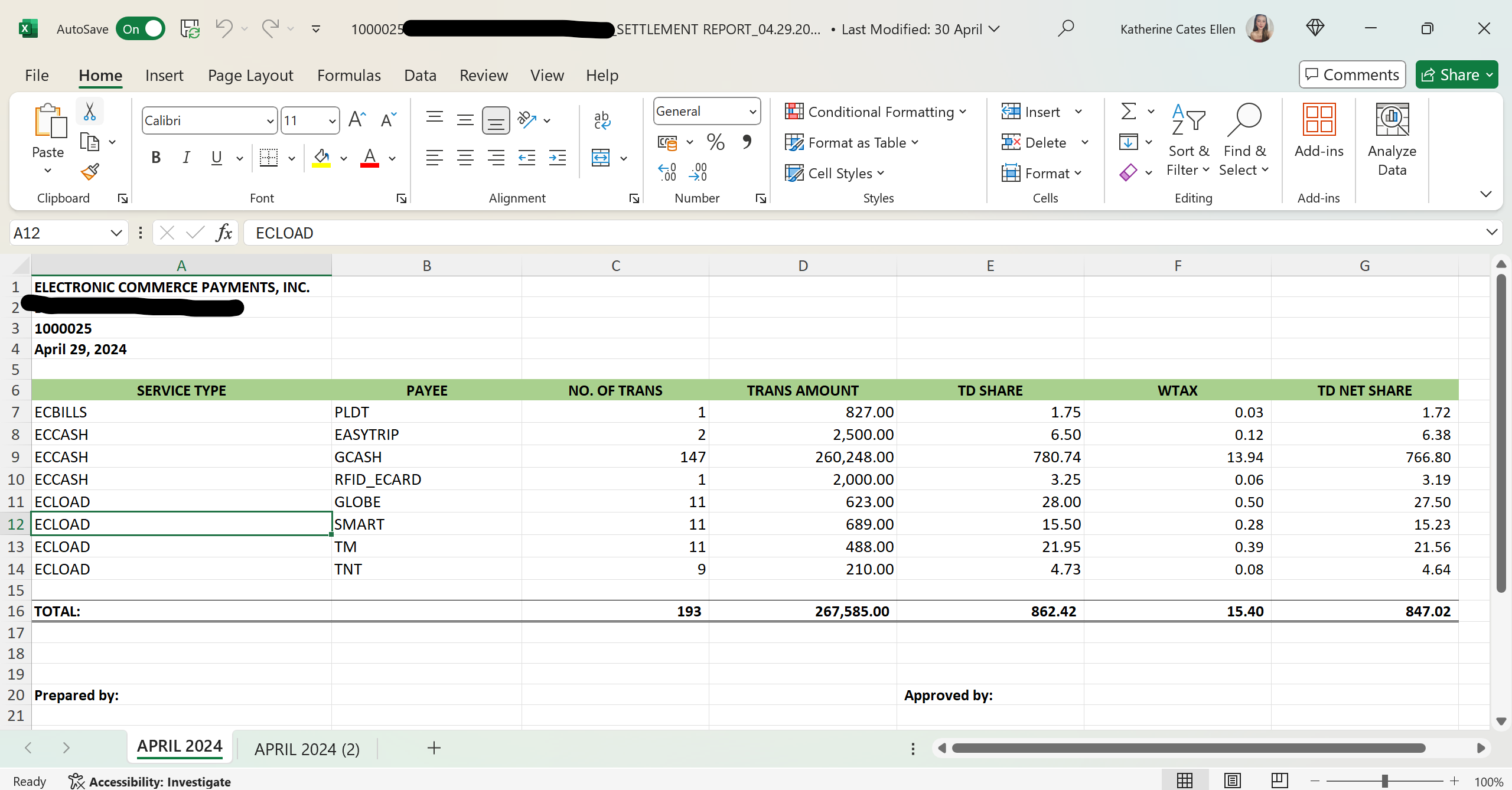Toggle Bold formatting
This screenshot has height=790, width=1512.
156,158
